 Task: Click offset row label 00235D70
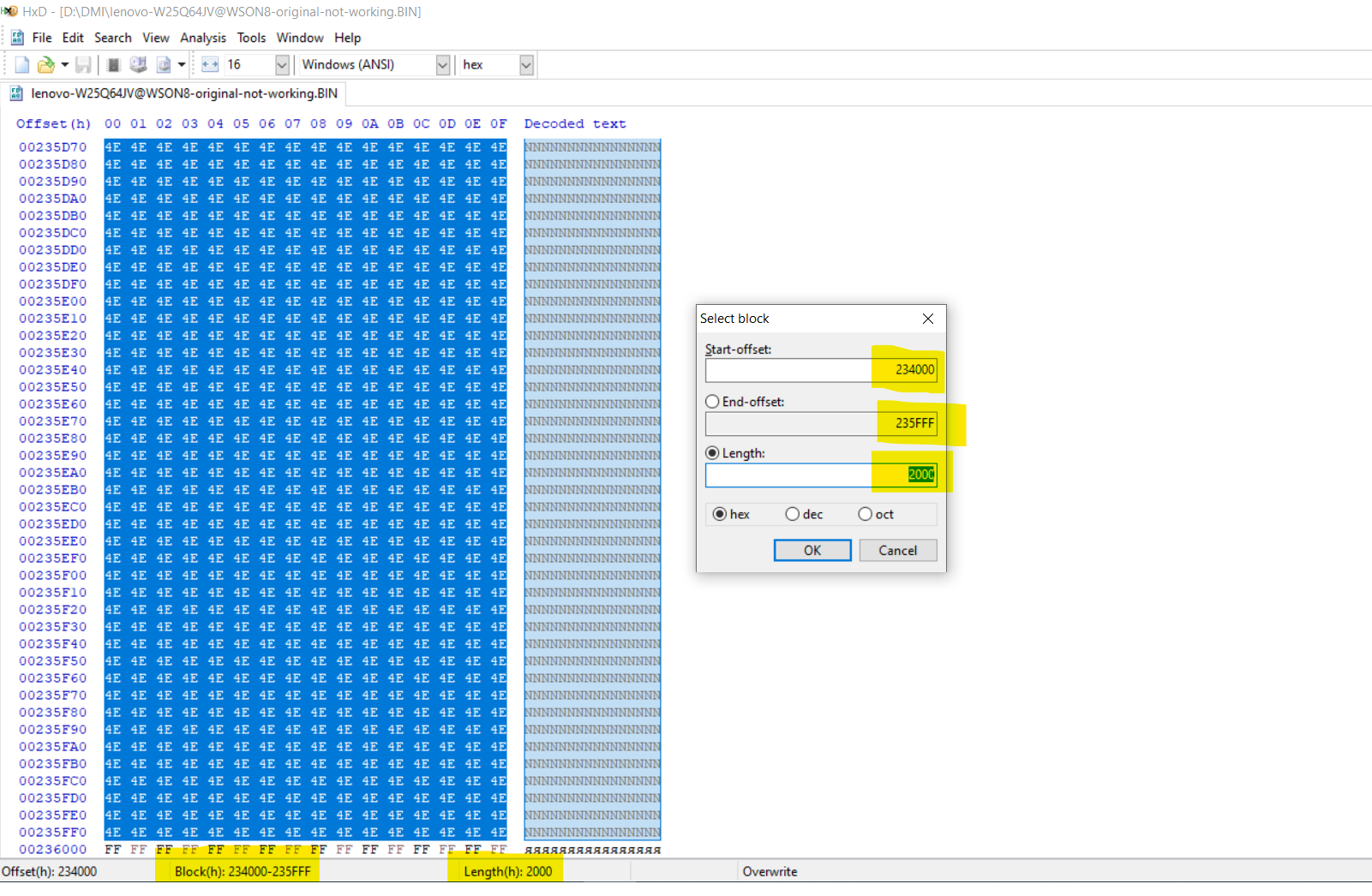(53, 147)
